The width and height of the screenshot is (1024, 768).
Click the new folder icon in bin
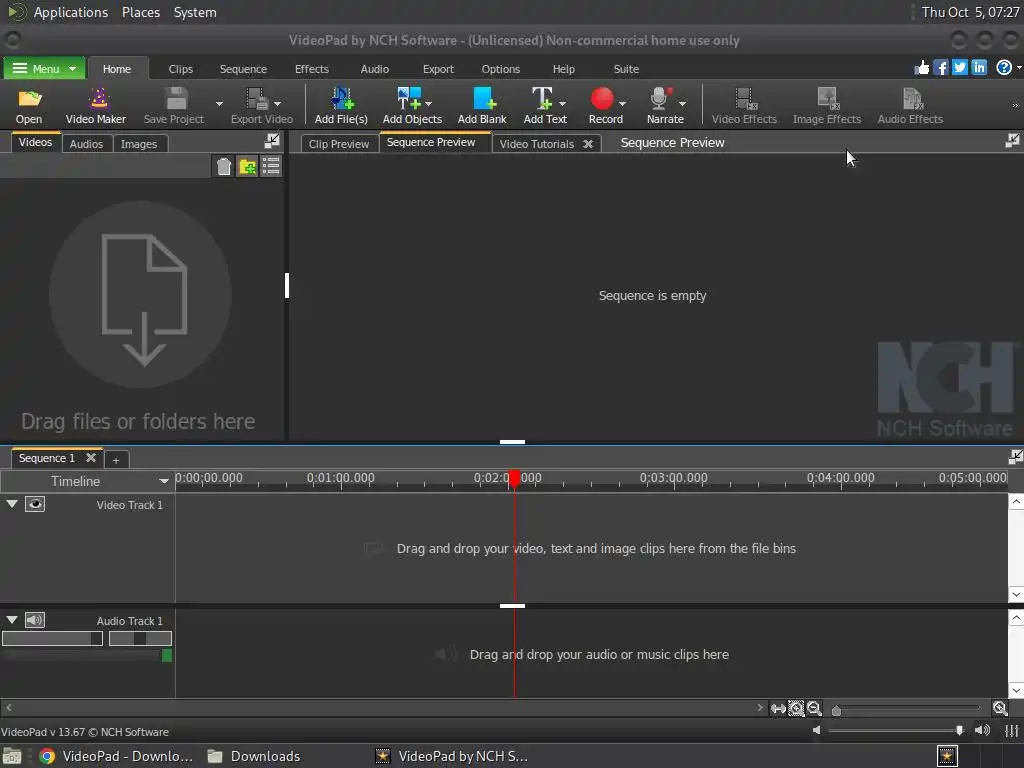point(248,167)
